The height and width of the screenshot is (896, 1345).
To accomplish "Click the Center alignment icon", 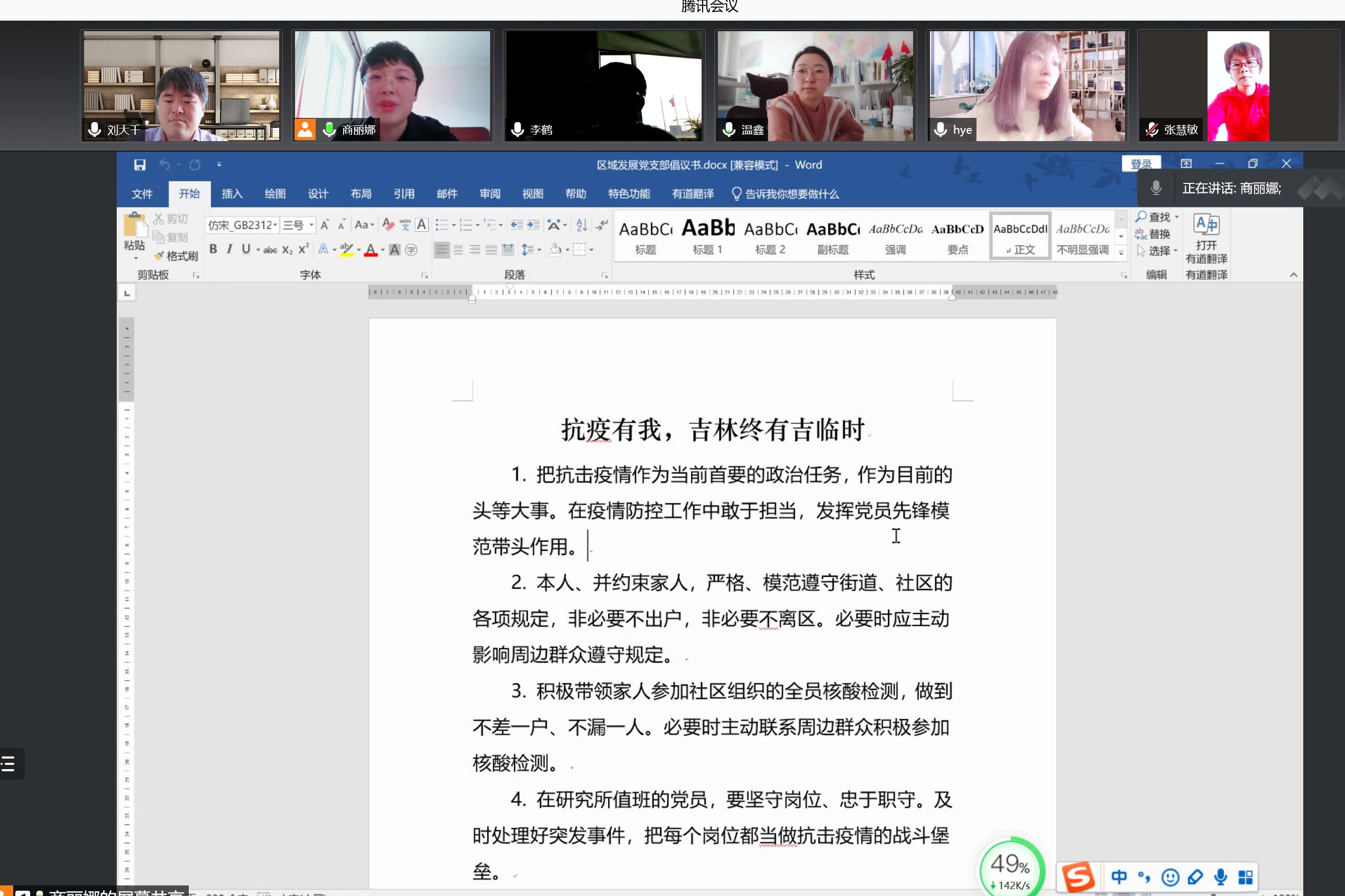I will click(x=458, y=250).
